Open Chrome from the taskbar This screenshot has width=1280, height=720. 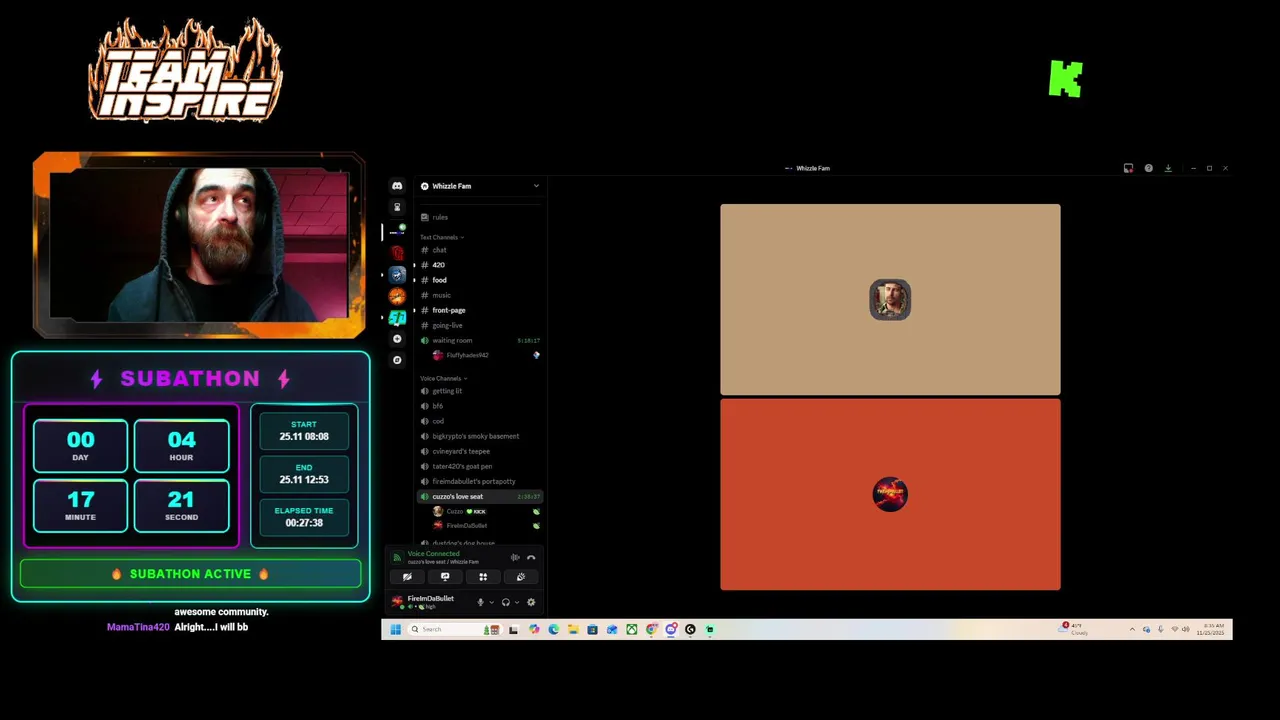click(651, 629)
